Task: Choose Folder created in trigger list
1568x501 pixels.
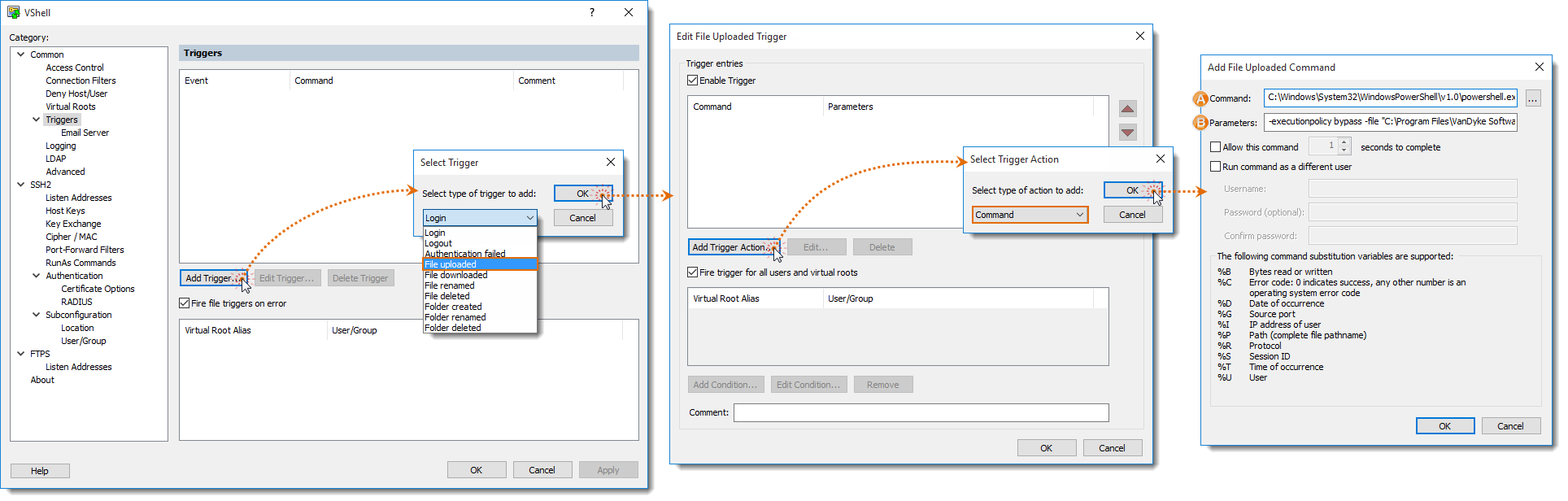Action: pyautogui.click(x=453, y=307)
